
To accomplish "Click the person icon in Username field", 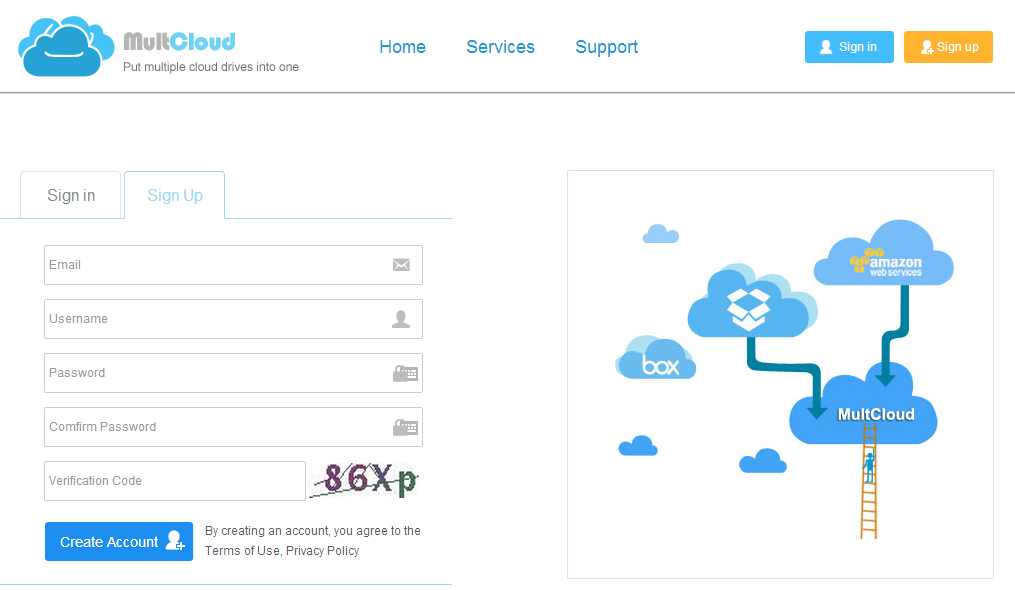I will [401, 319].
